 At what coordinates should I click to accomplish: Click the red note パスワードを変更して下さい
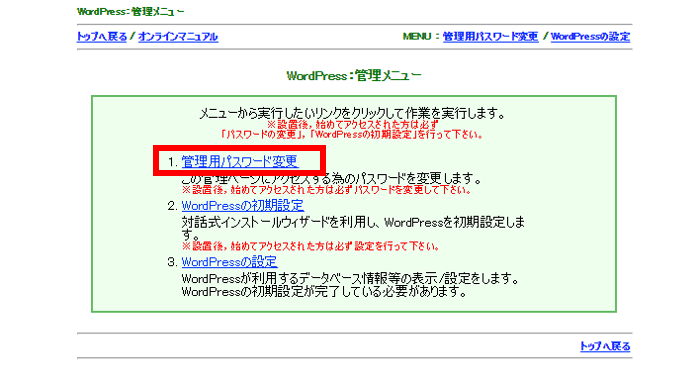pos(413,190)
